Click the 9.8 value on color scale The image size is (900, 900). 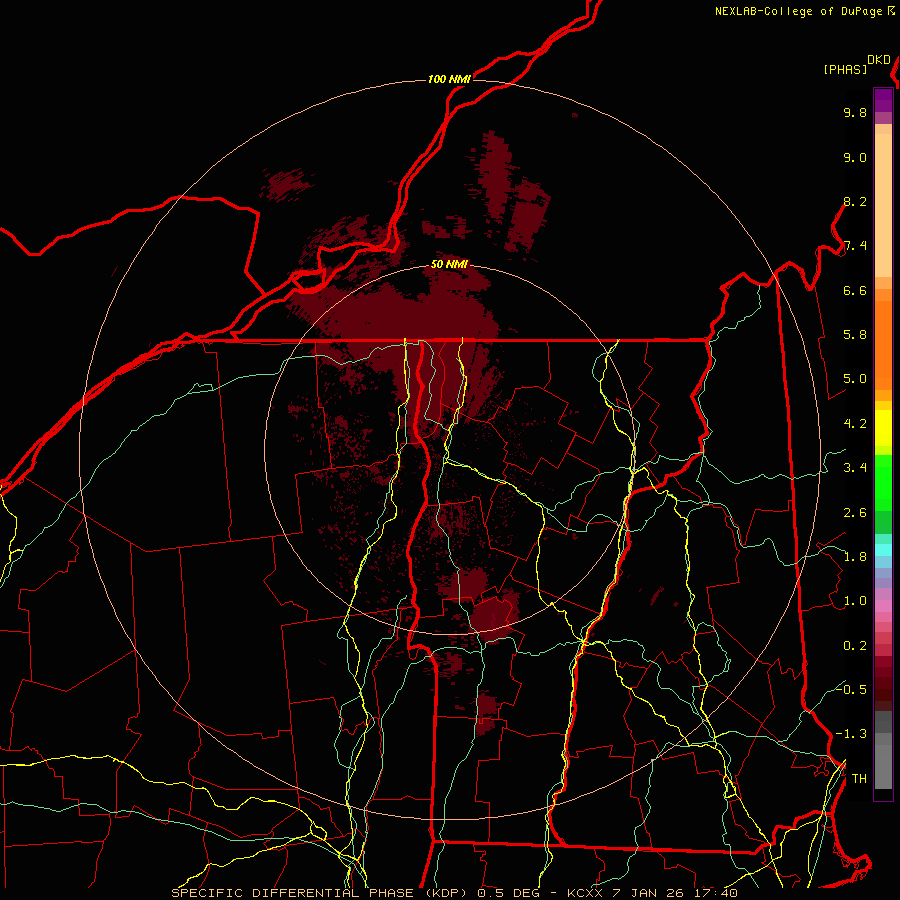pos(855,112)
